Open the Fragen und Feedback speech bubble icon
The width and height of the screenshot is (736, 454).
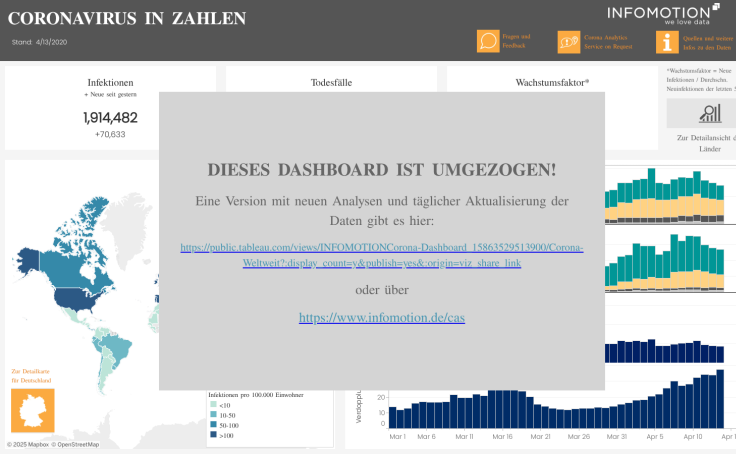[488, 41]
